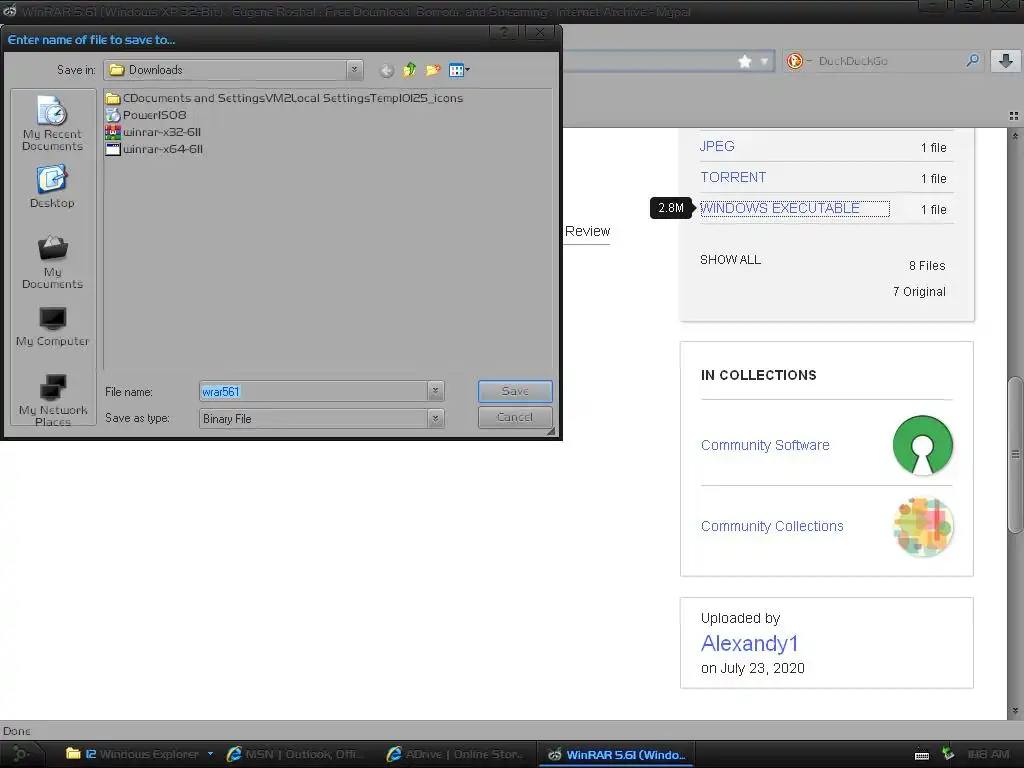Cancel the save dialog
Viewport: 1024px width, 768px height.
pyautogui.click(x=515, y=417)
